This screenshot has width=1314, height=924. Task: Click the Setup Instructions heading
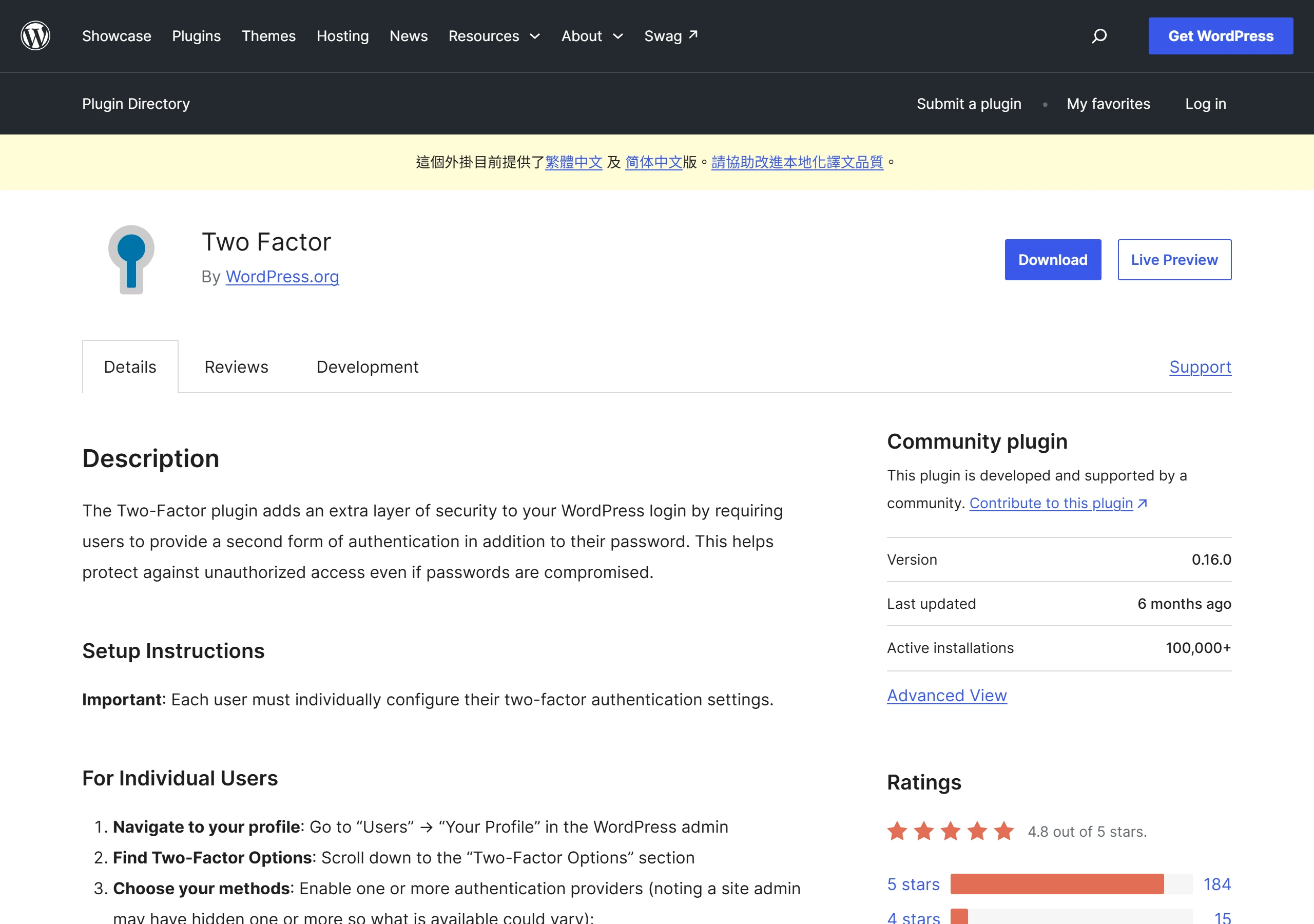173,651
